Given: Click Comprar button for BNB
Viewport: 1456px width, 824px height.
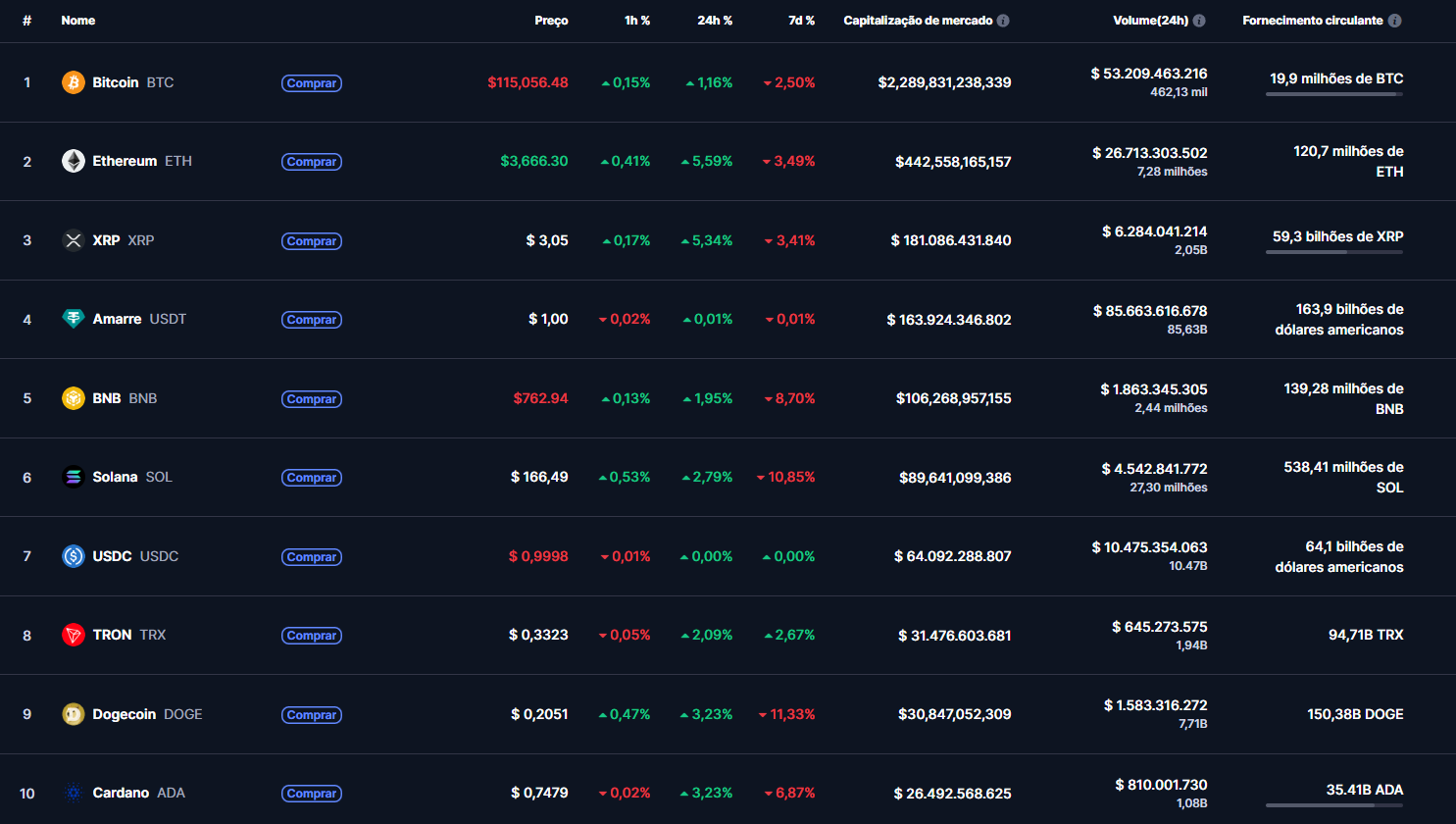Looking at the screenshot, I should pos(312,399).
